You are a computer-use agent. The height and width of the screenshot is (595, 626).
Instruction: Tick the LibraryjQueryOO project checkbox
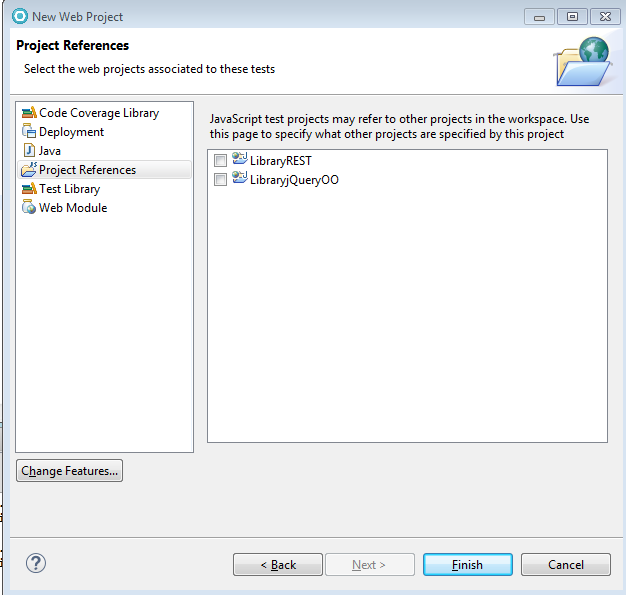coord(220,180)
